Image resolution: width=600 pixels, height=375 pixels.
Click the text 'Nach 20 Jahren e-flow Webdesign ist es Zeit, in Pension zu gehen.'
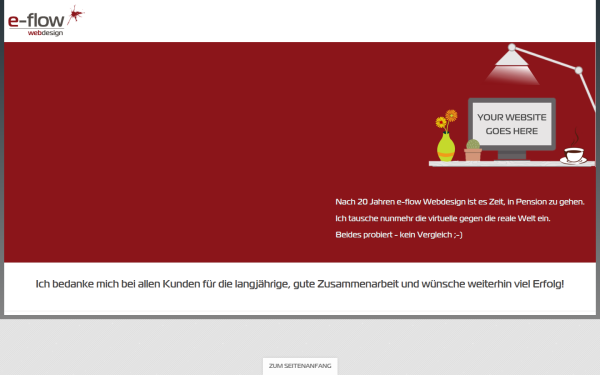[460, 202]
